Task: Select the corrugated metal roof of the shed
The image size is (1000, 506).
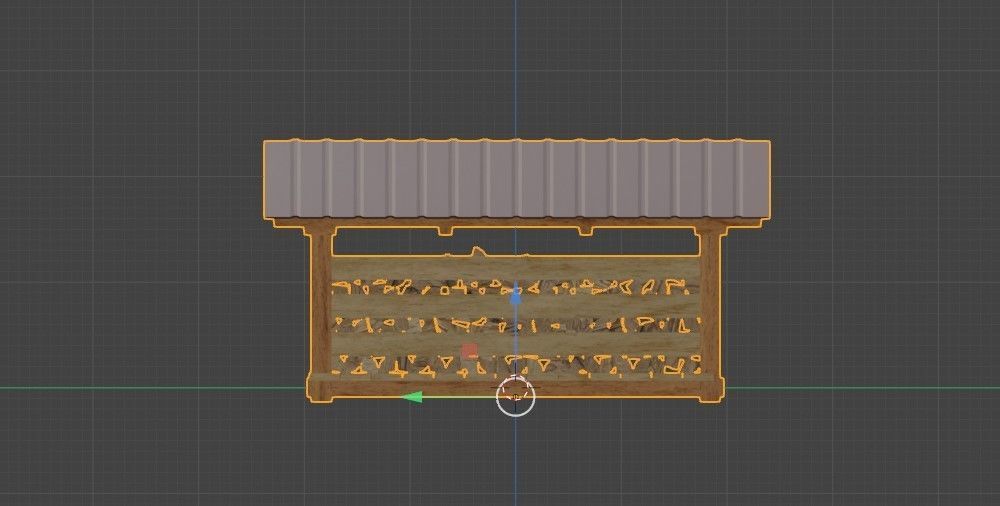Action: (x=517, y=179)
